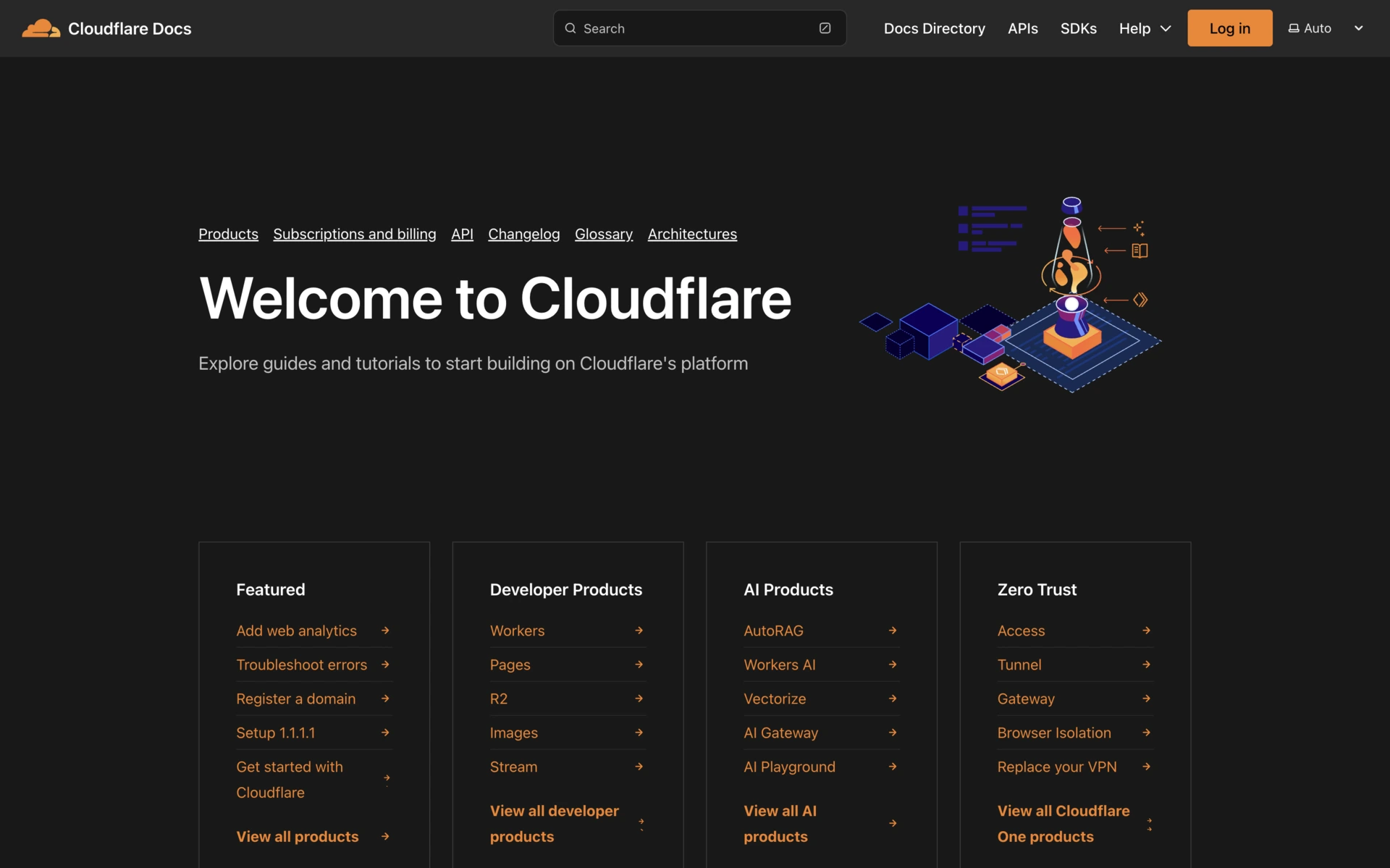Click arrow icon next to R2

[639, 699]
